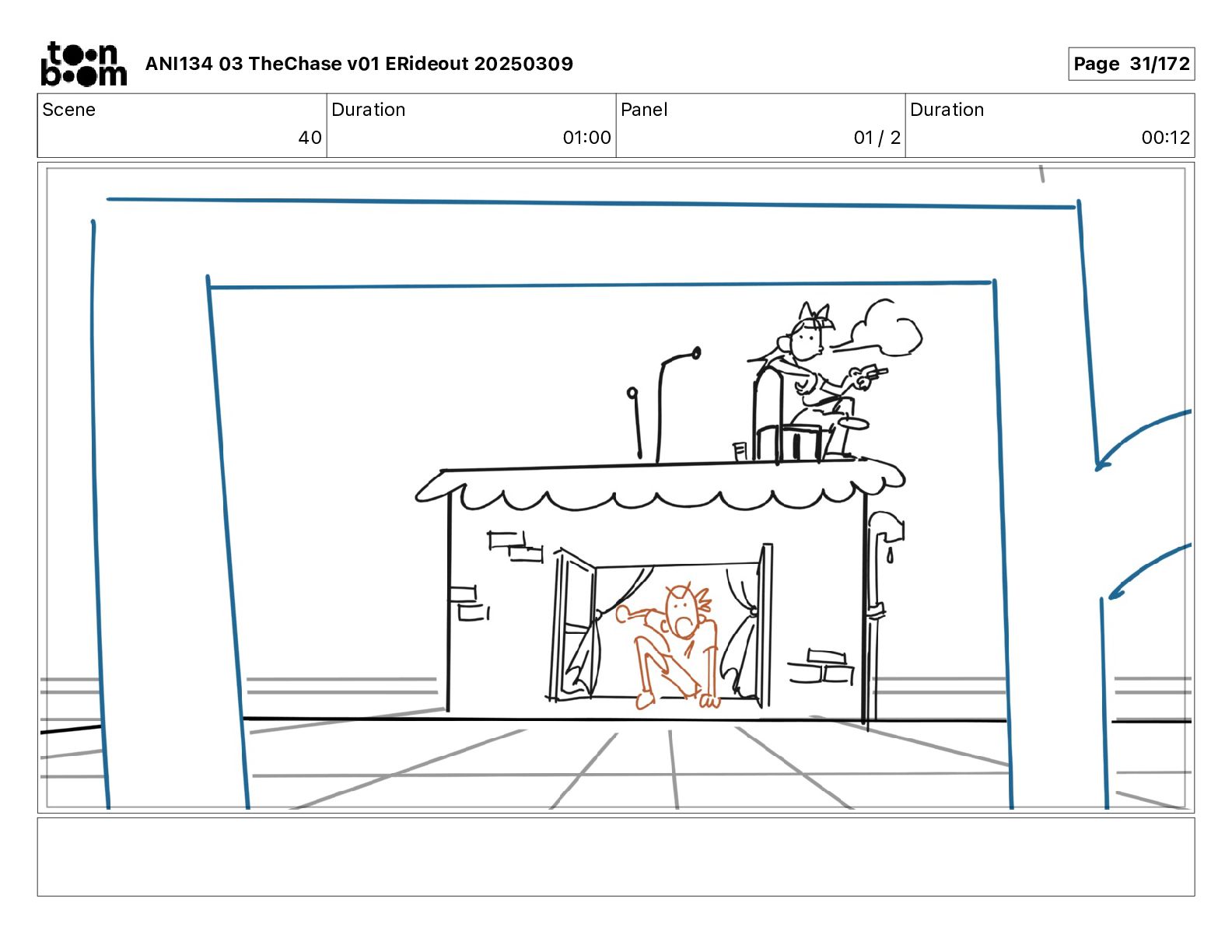Image resolution: width=1232 pixels, height=952 pixels.
Task: Click the 'Page 31/172' indicator
Action: [x=1132, y=64]
